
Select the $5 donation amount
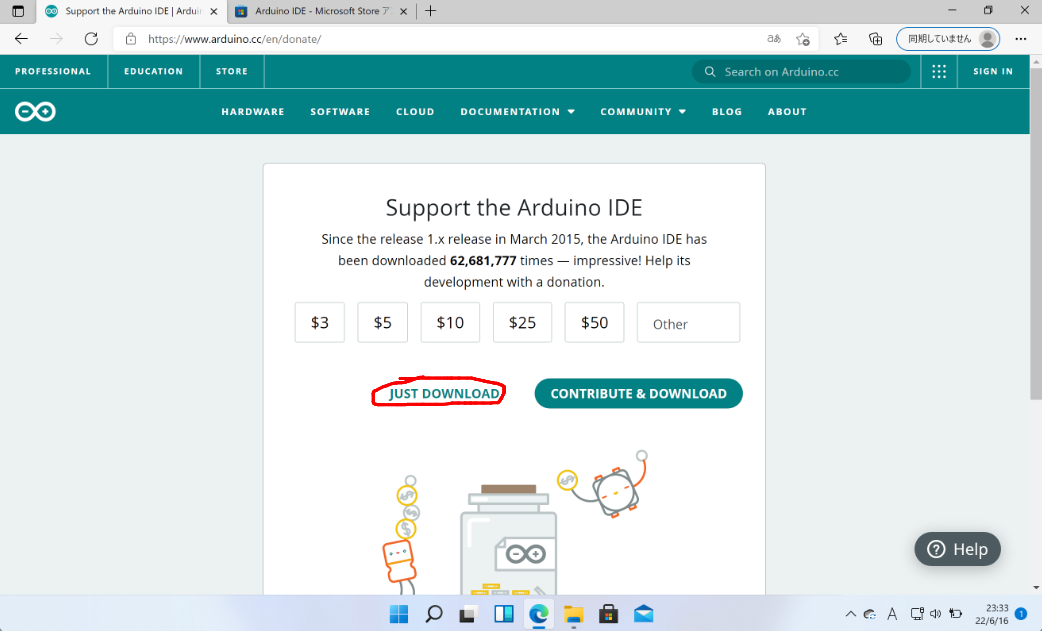coord(382,322)
